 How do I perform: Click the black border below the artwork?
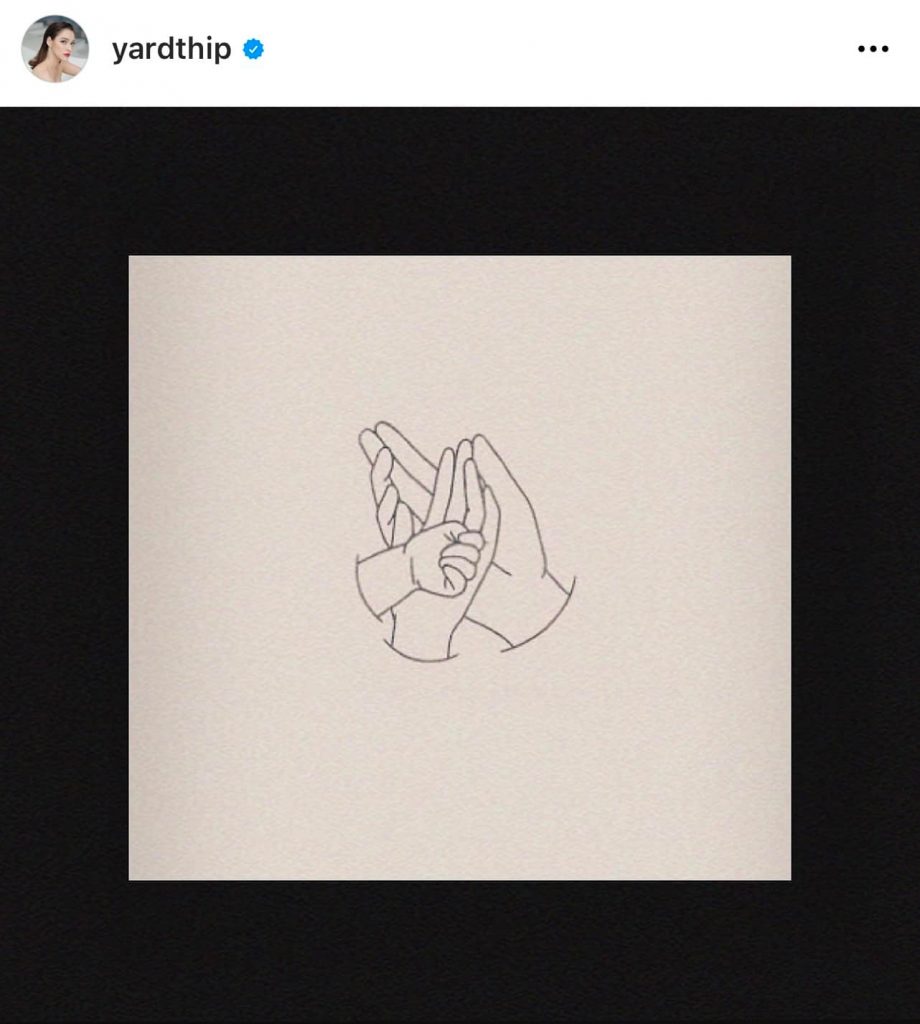click(460, 952)
